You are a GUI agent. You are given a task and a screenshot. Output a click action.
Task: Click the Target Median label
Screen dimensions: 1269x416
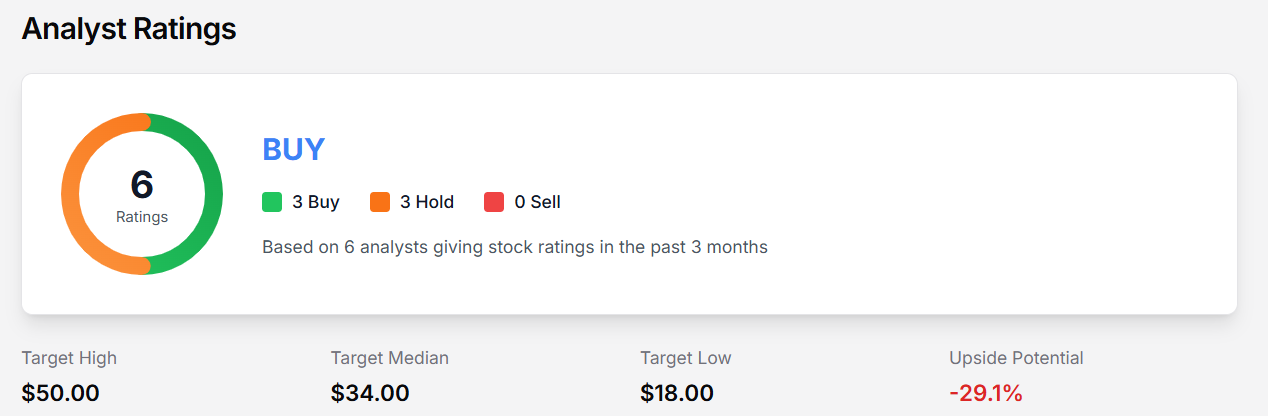point(390,358)
